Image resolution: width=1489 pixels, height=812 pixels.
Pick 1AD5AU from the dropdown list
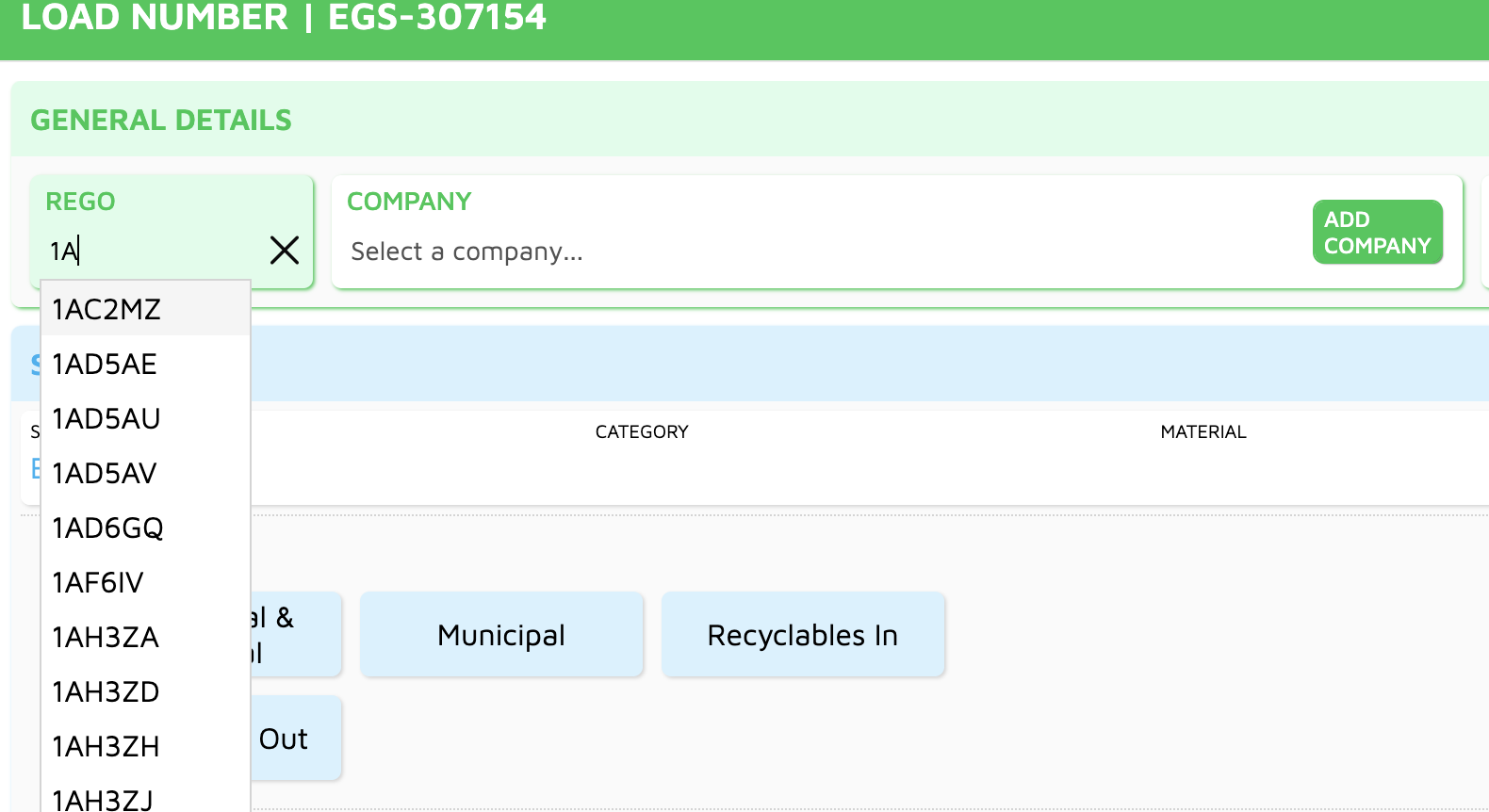(x=106, y=419)
